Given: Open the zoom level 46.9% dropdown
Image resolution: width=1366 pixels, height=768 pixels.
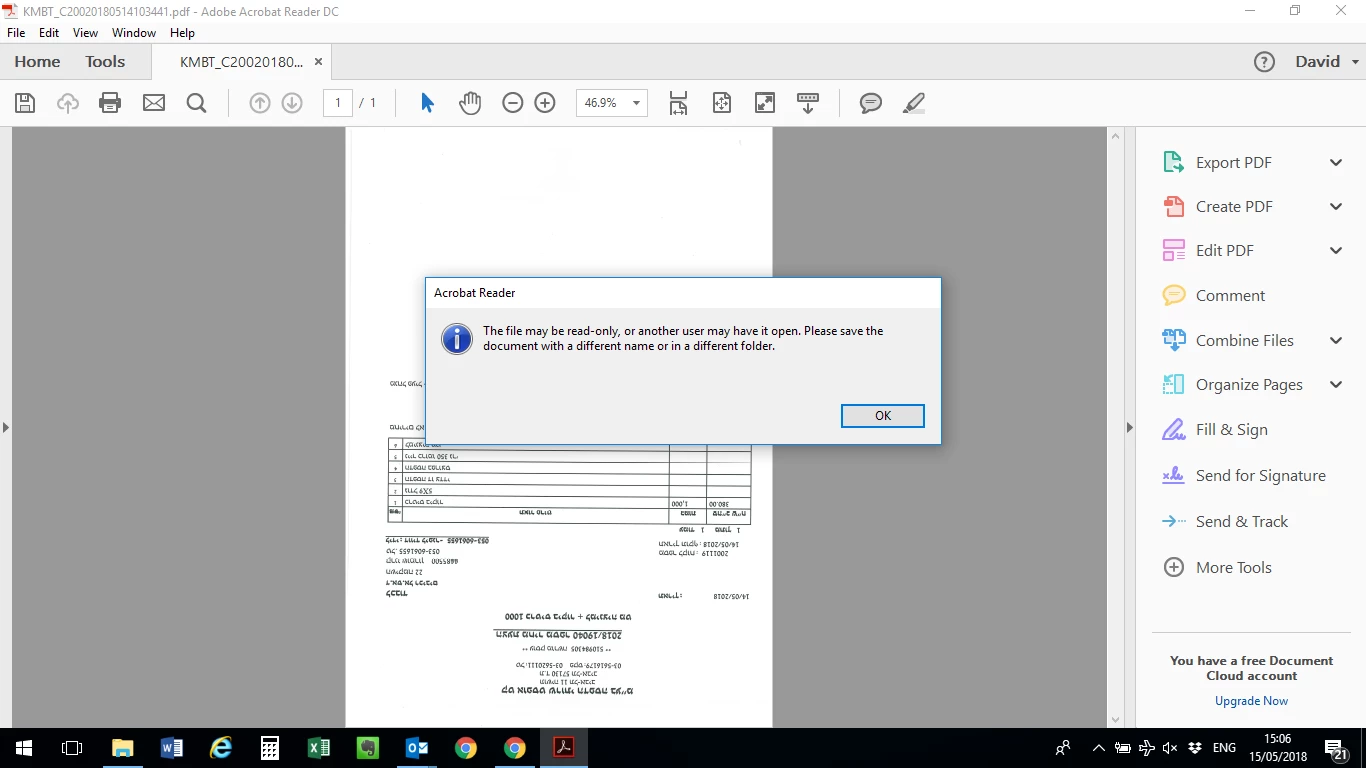Looking at the screenshot, I should pyautogui.click(x=636, y=103).
